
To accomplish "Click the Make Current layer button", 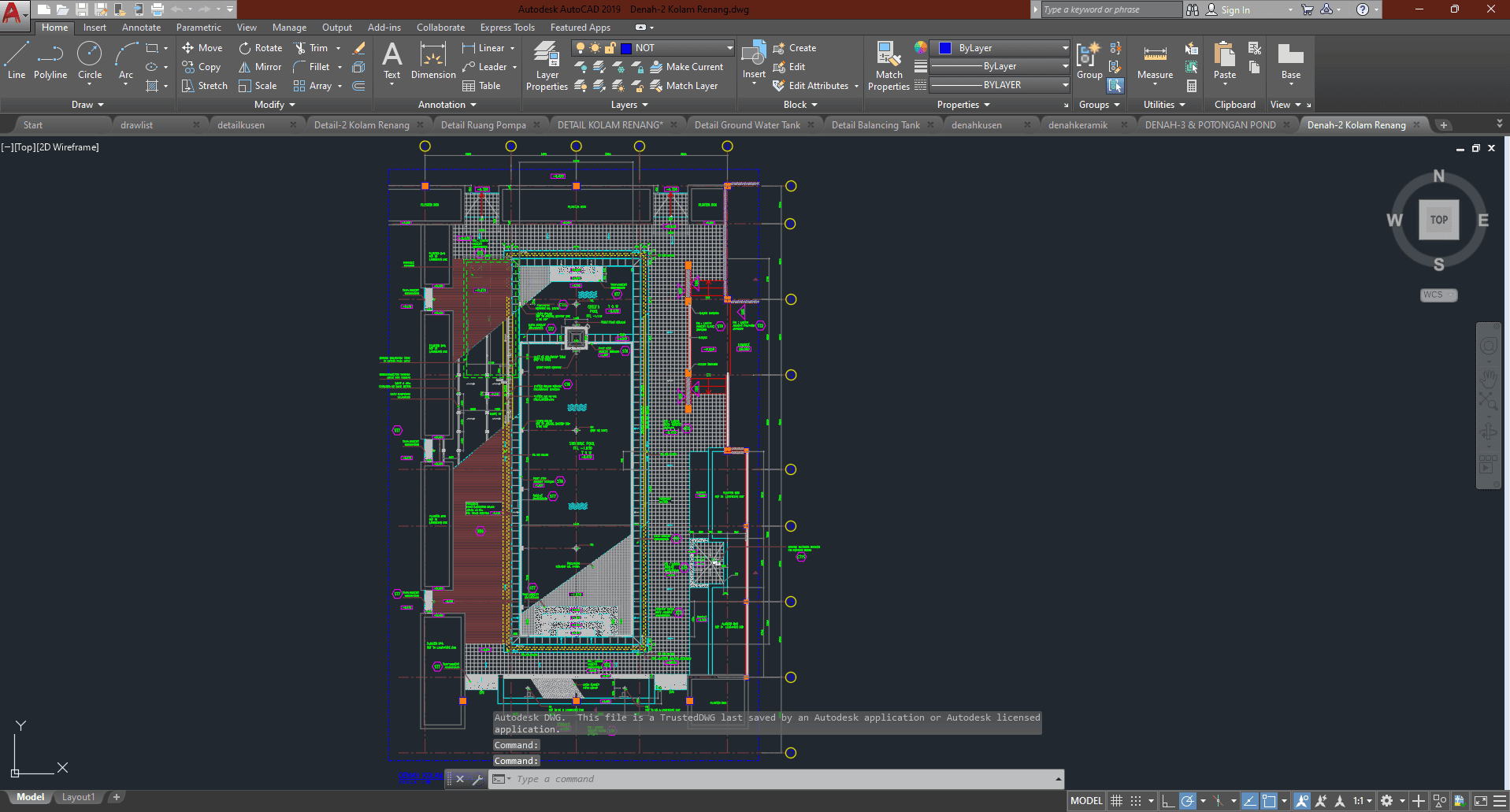I will tap(686, 67).
